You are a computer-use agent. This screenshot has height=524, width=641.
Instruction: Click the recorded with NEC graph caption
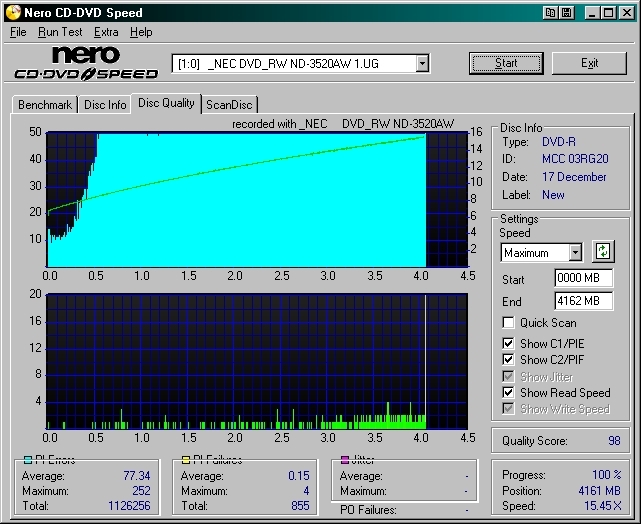[x=343, y=124]
